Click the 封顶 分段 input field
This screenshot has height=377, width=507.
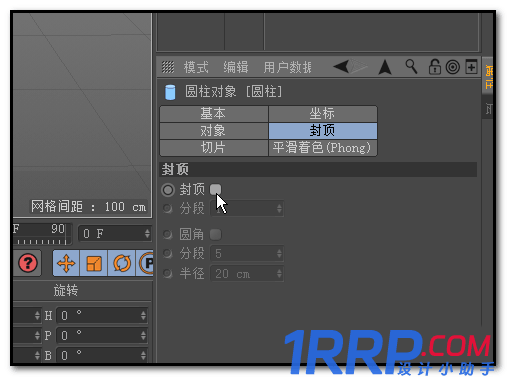coord(247,209)
